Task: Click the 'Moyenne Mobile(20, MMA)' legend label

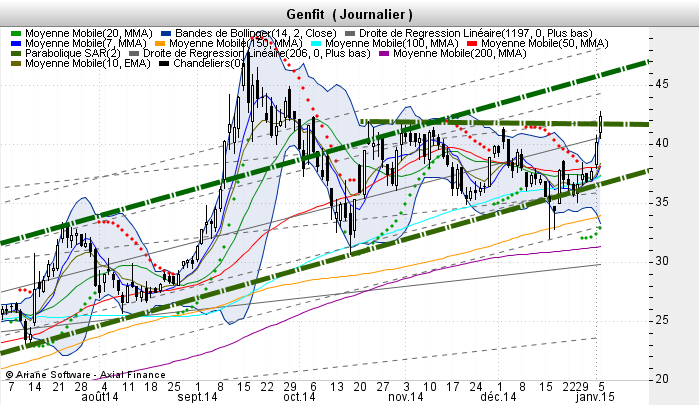Action: pyautogui.click(x=89, y=33)
